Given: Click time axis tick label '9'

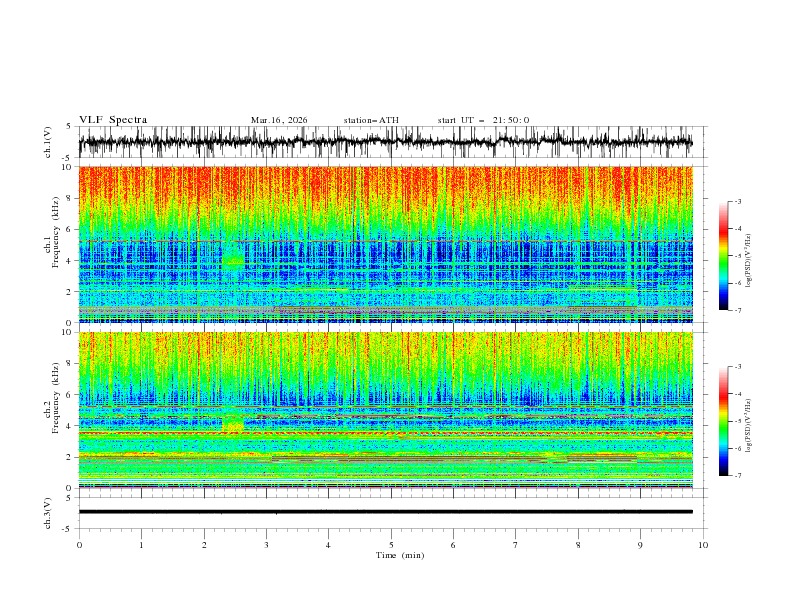Looking at the screenshot, I should pyautogui.click(x=640, y=545).
